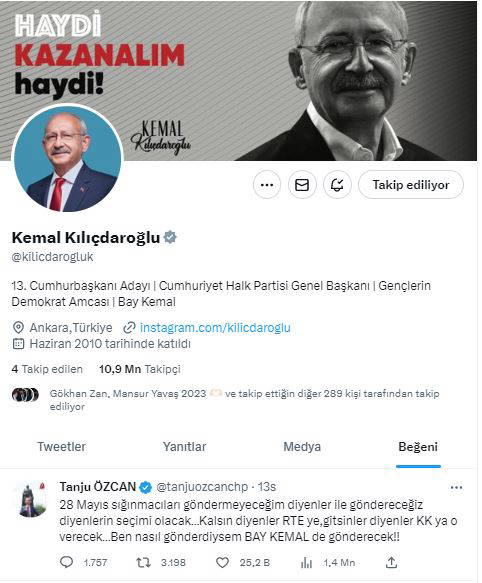Click the retweet arrows icon
This screenshot has height=583, width=482.
point(143,562)
